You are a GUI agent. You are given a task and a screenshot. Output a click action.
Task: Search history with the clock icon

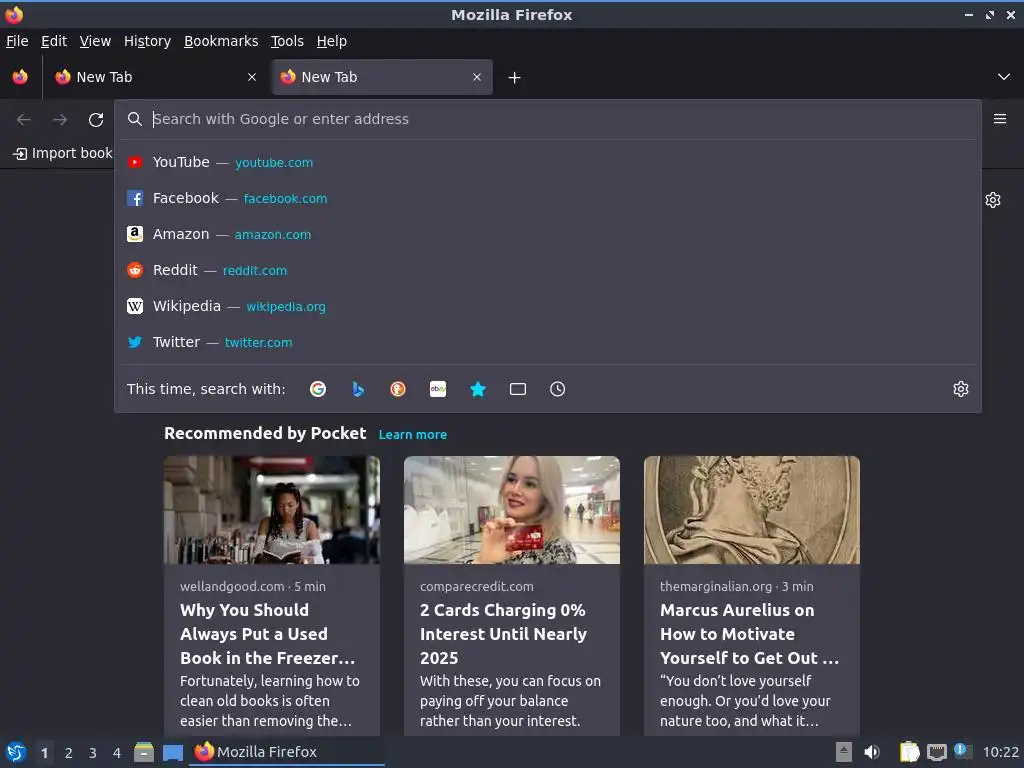tap(558, 389)
